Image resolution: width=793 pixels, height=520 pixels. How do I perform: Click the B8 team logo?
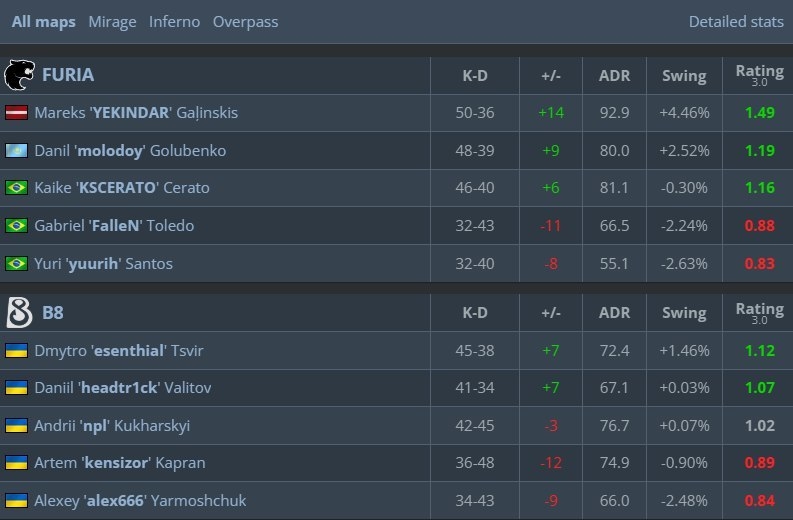click(x=18, y=312)
